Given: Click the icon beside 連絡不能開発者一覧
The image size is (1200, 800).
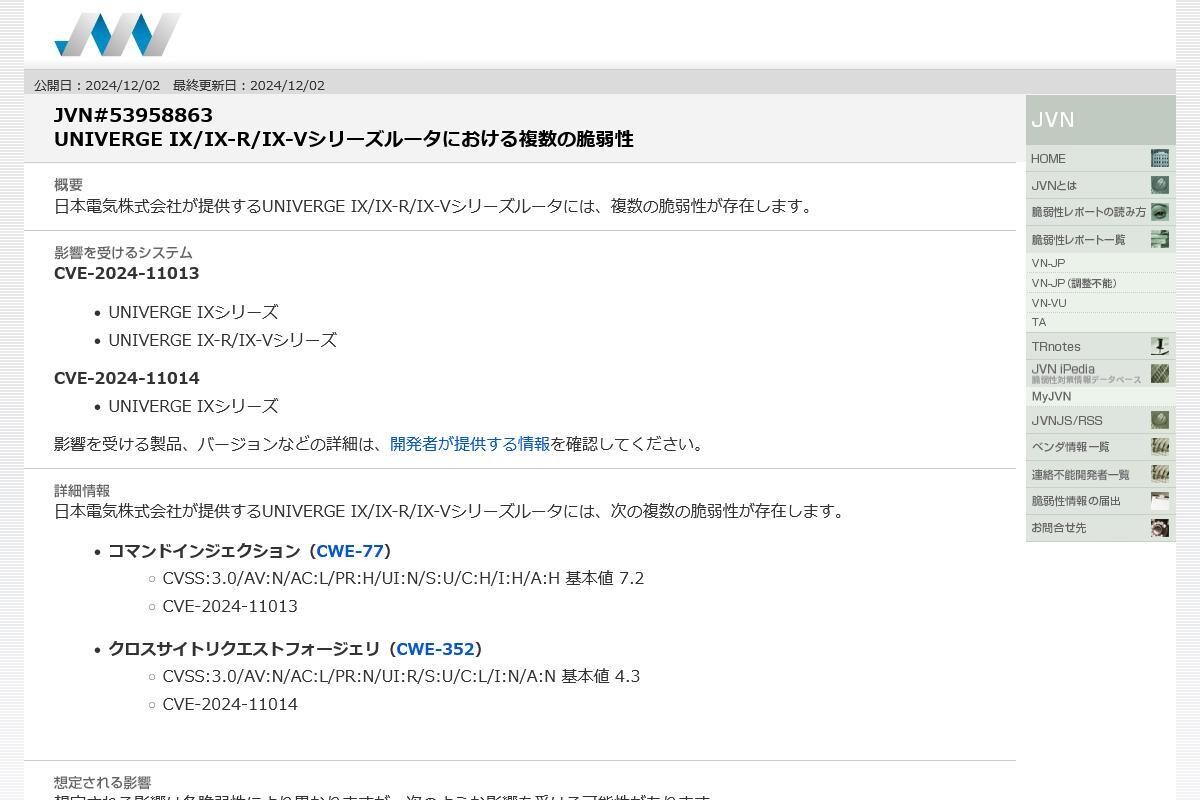Looking at the screenshot, I should click(x=1160, y=474).
